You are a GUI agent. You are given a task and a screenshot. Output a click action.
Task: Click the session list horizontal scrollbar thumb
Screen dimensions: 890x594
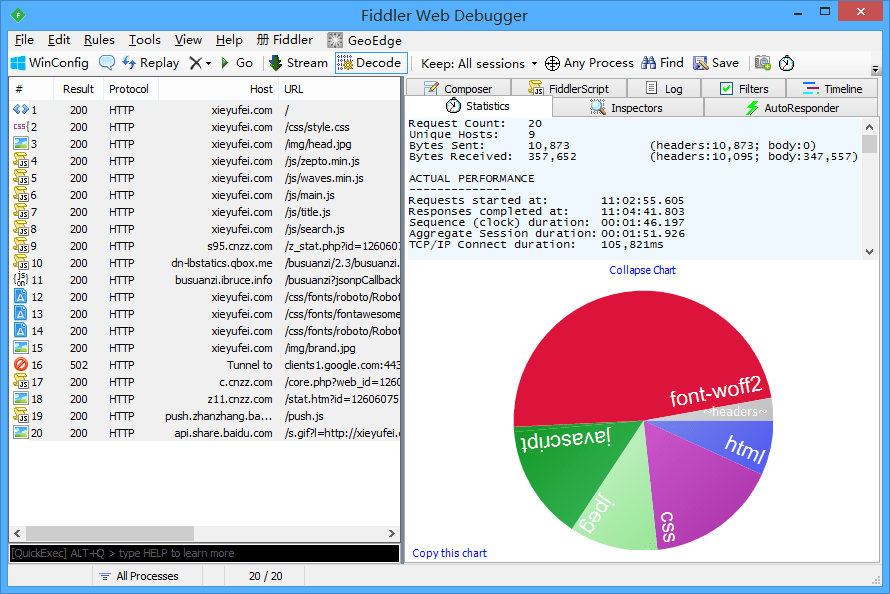click(x=110, y=533)
